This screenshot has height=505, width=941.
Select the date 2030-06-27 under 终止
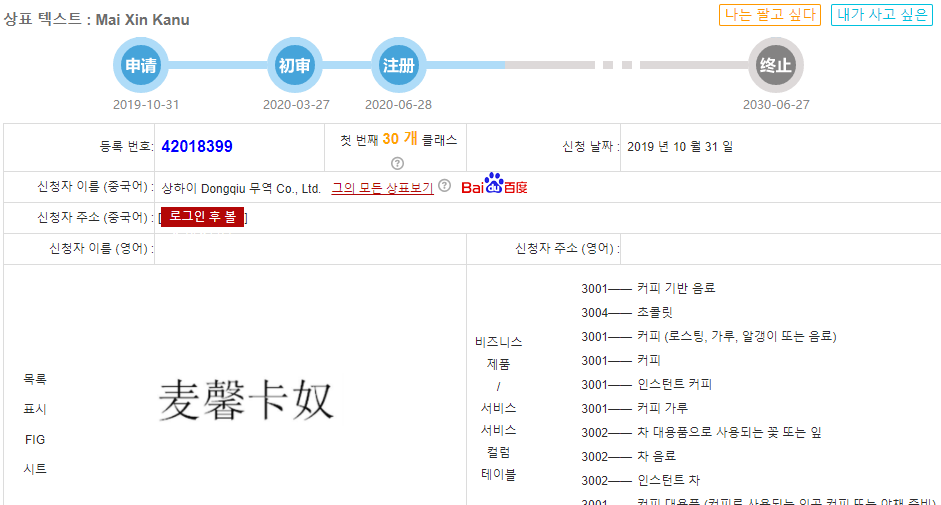[x=776, y=104]
